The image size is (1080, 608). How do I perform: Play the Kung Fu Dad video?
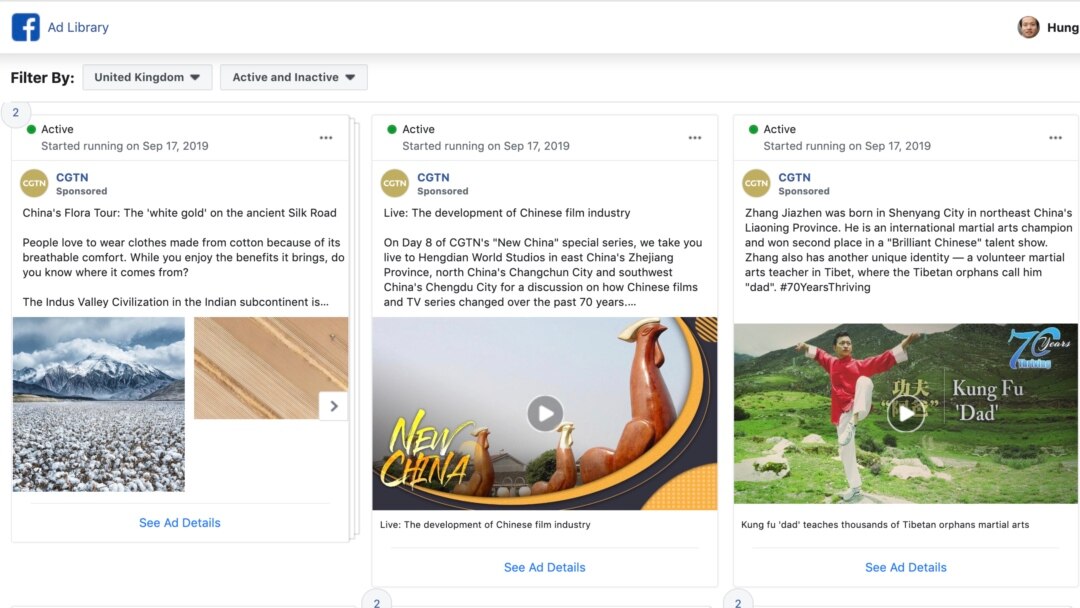(906, 413)
